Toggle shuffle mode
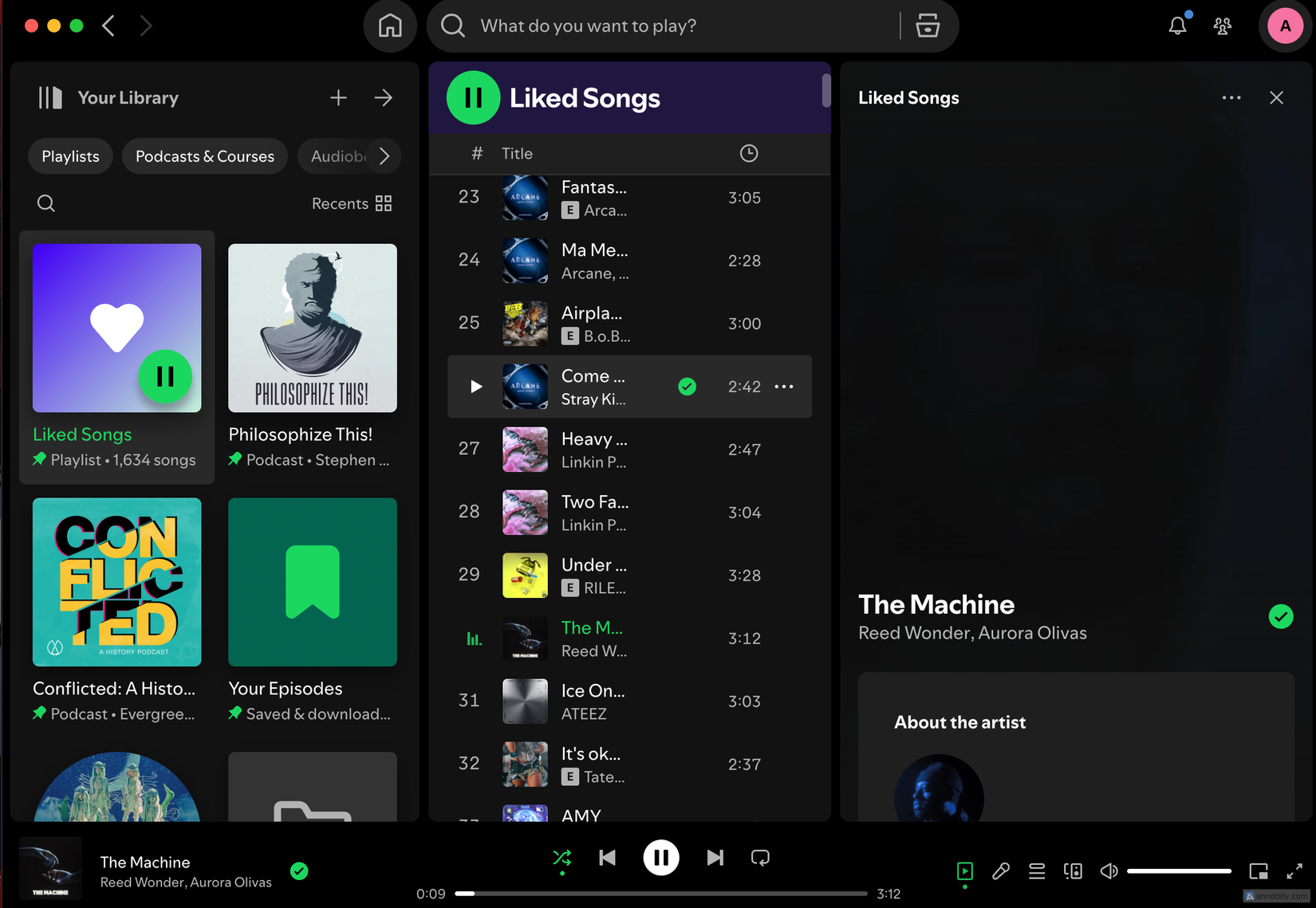 point(562,858)
